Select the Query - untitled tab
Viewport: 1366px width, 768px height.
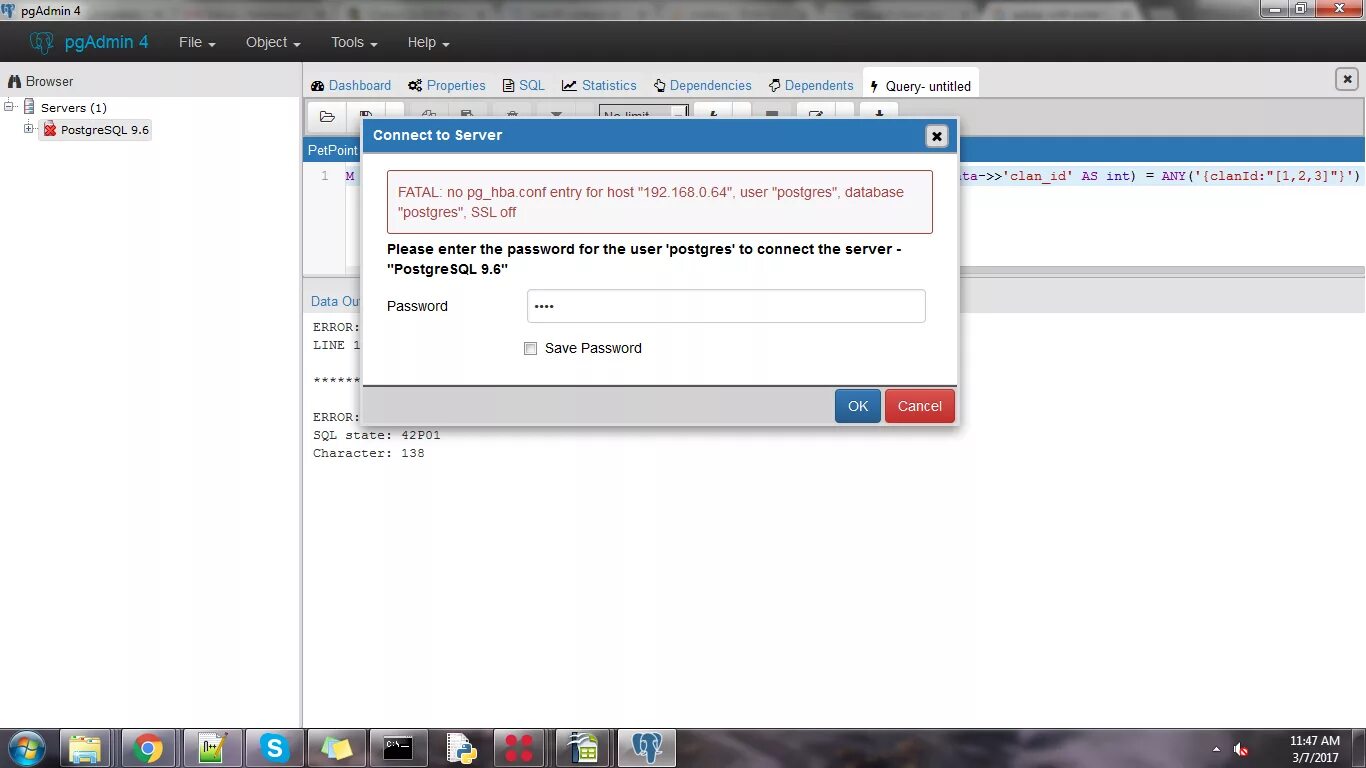(921, 85)
